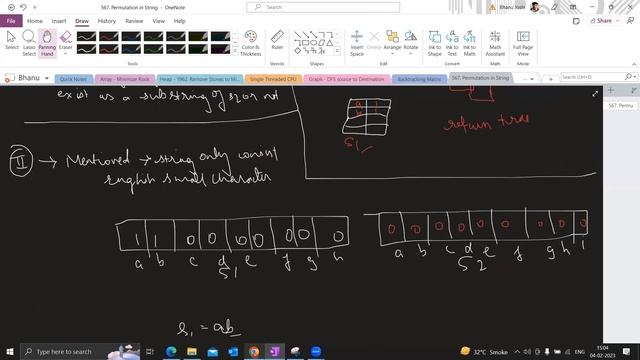Expand the Shapes gallery more arrow
The image size is (640, 360).
click(337, 51)
